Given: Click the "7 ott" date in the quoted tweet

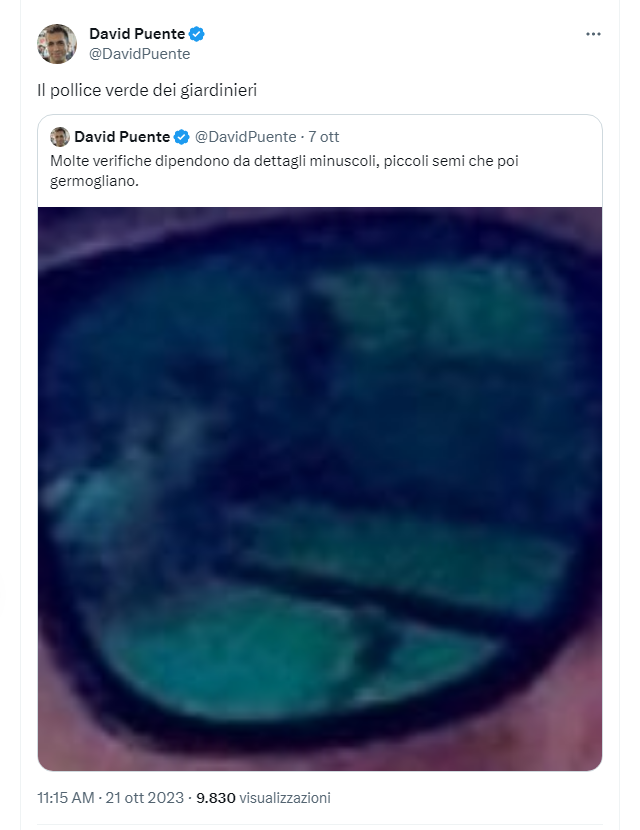Looking at the screenshot, I should click(325, 137).
